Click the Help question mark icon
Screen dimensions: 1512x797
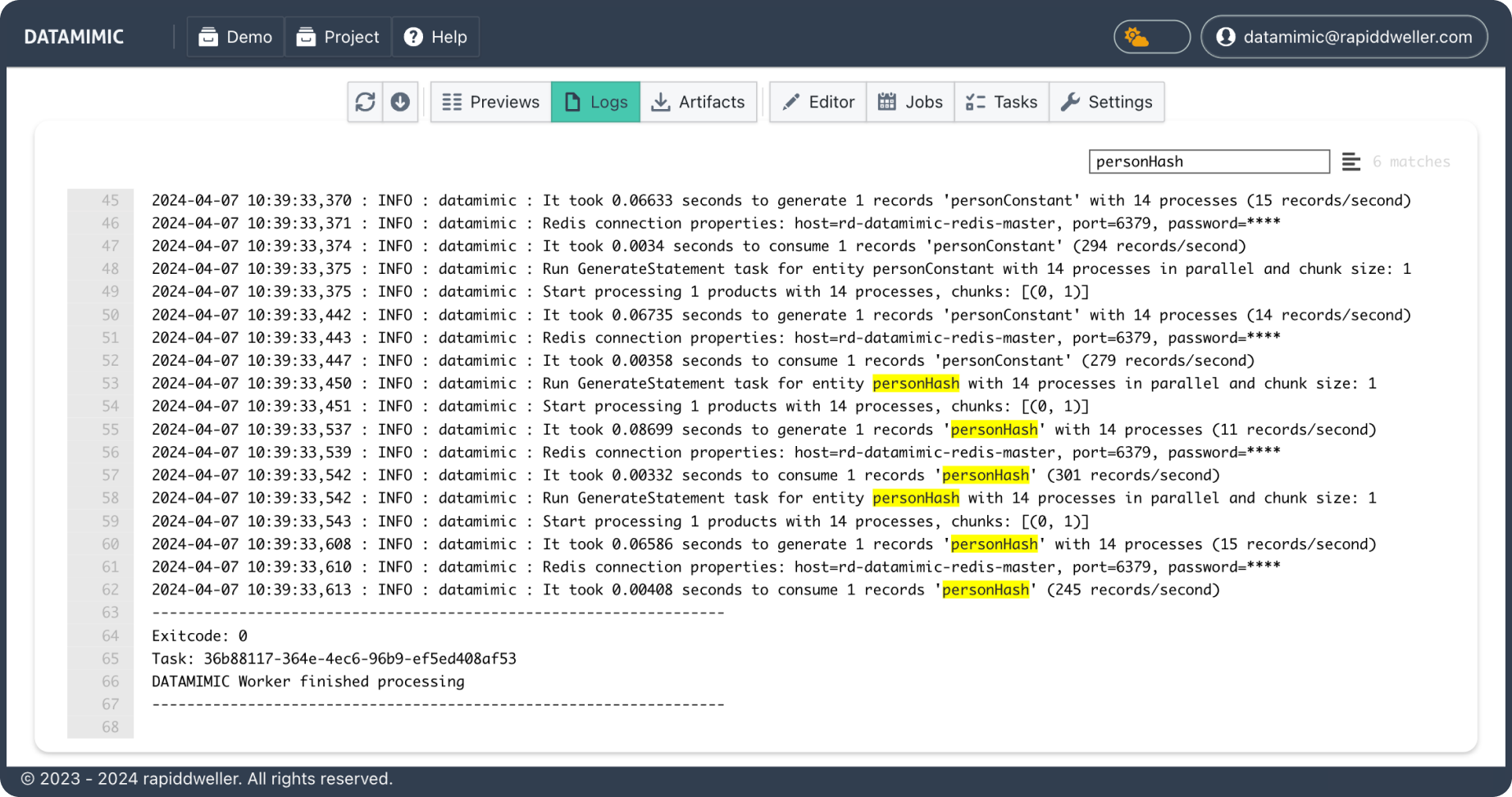[x=412, y=36]
